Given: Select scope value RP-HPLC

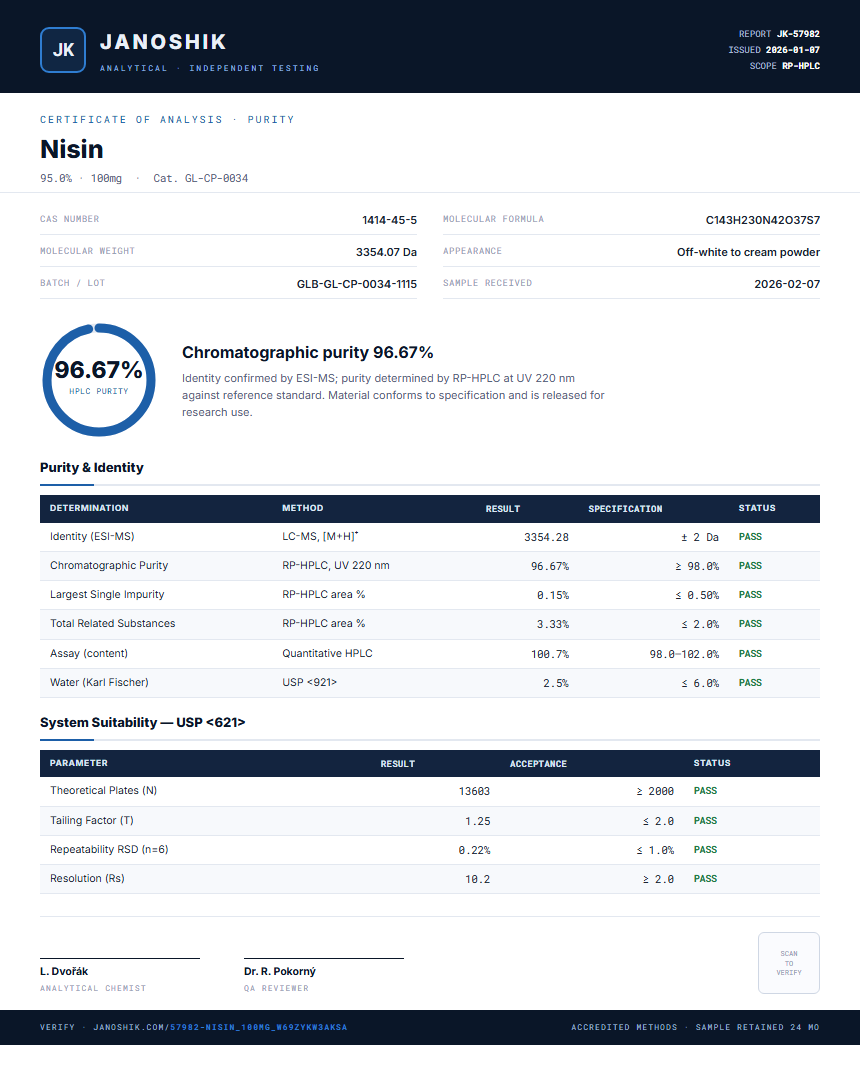Looking at the screenshot, I should 800,66.
